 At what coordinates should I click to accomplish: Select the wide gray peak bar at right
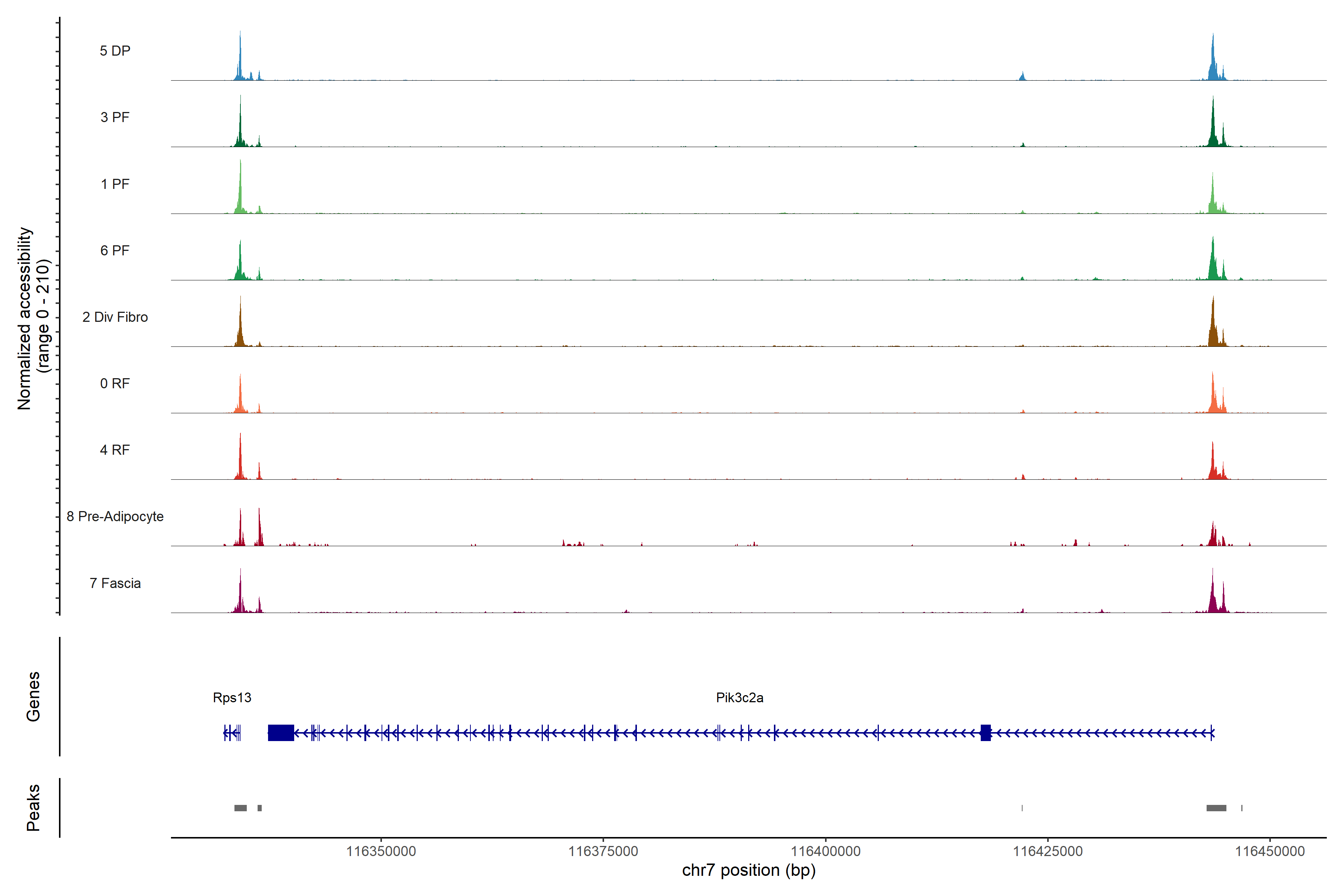pyautogui.click(x=1216, y=808)
